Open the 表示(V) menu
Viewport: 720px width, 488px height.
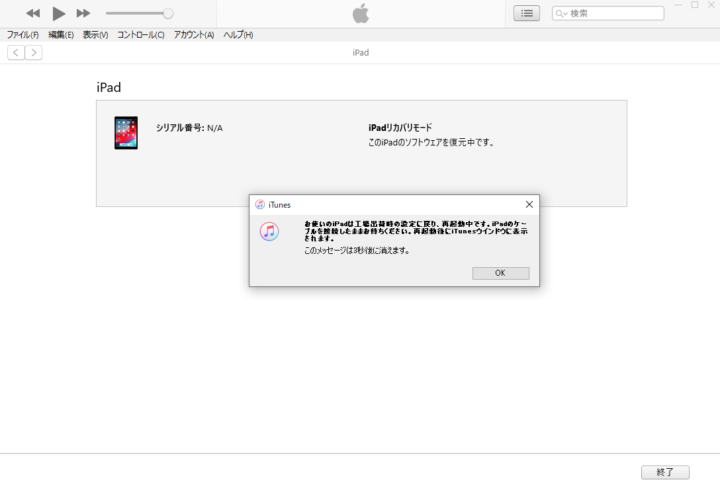click(95, 35)
